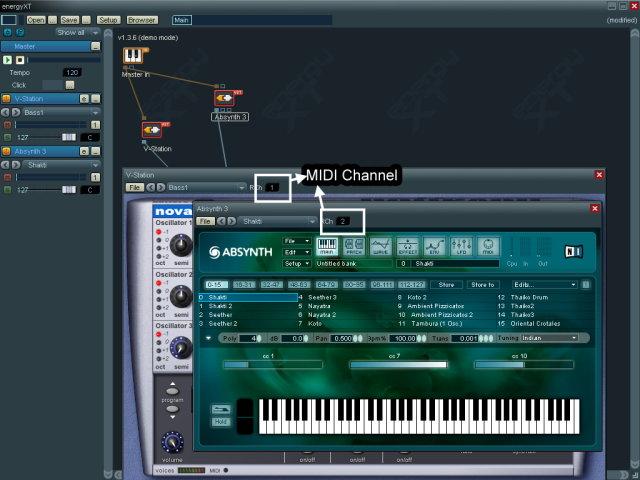The image size is (640, 480).
Task: Go to previous Absynth 3 preset in sidebar
Action: 5,165
